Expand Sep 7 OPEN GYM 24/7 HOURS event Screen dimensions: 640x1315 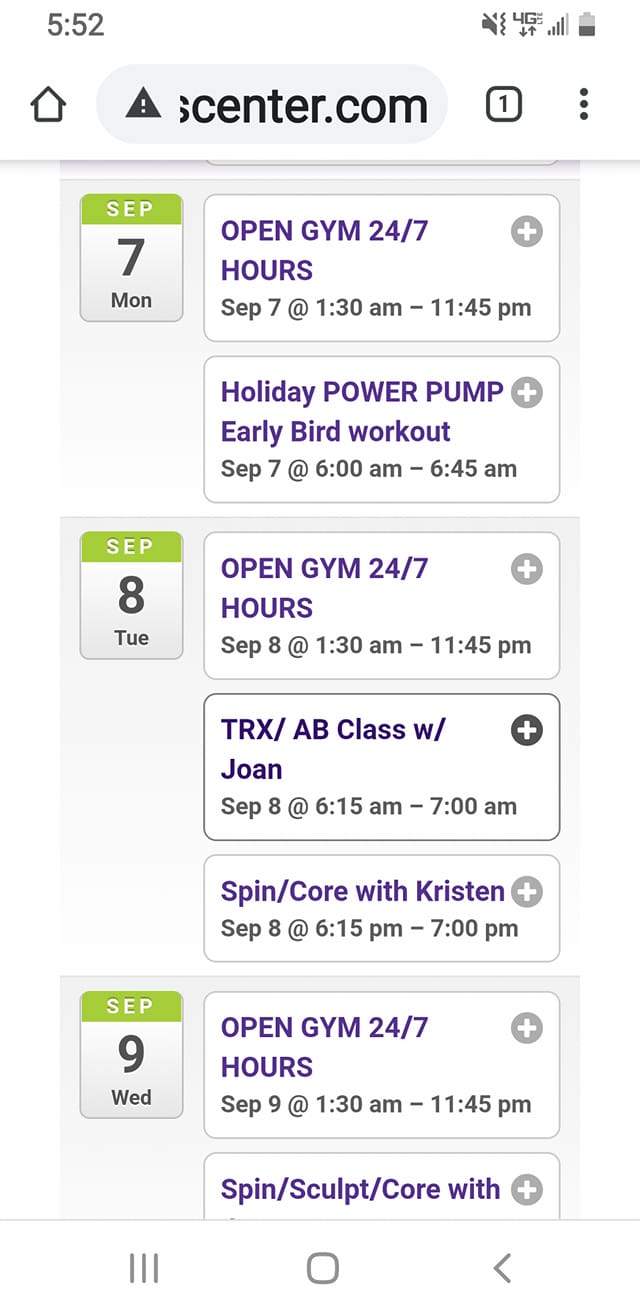point(527,233)
